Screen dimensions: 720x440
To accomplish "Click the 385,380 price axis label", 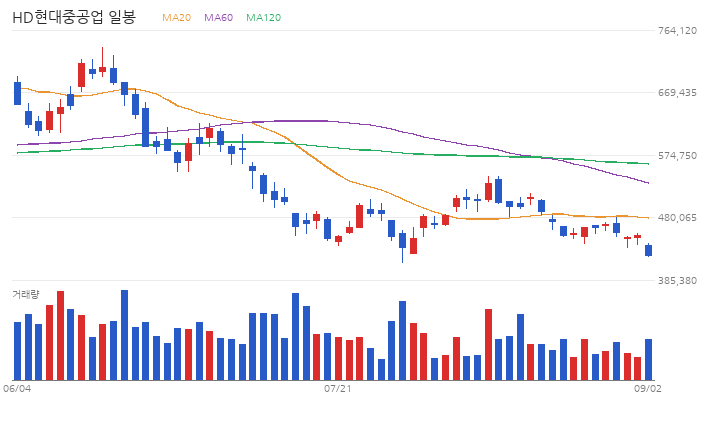I will tap(677, 280).
